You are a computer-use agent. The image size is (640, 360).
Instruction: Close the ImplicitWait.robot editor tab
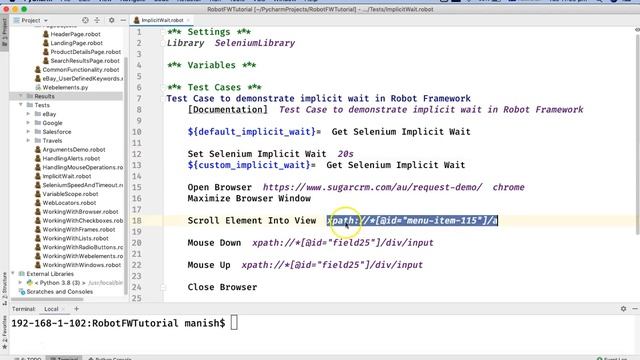[x=188, y=20]
